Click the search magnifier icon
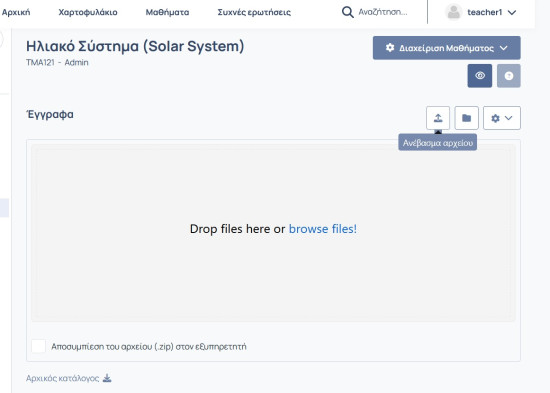This screenshot has width=550, height=393. pos(347,12)
